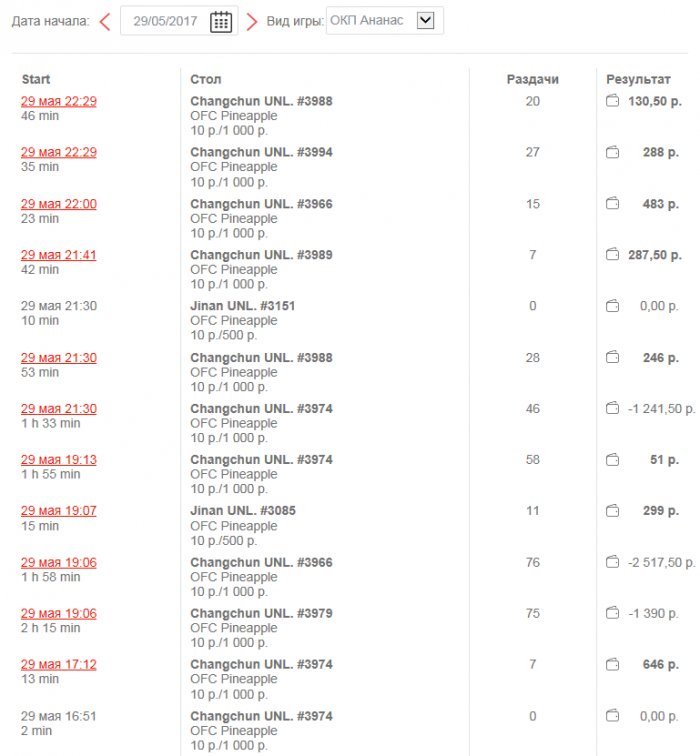
Task: Go to next date with right arrow
Action: (x=252, y=21)
